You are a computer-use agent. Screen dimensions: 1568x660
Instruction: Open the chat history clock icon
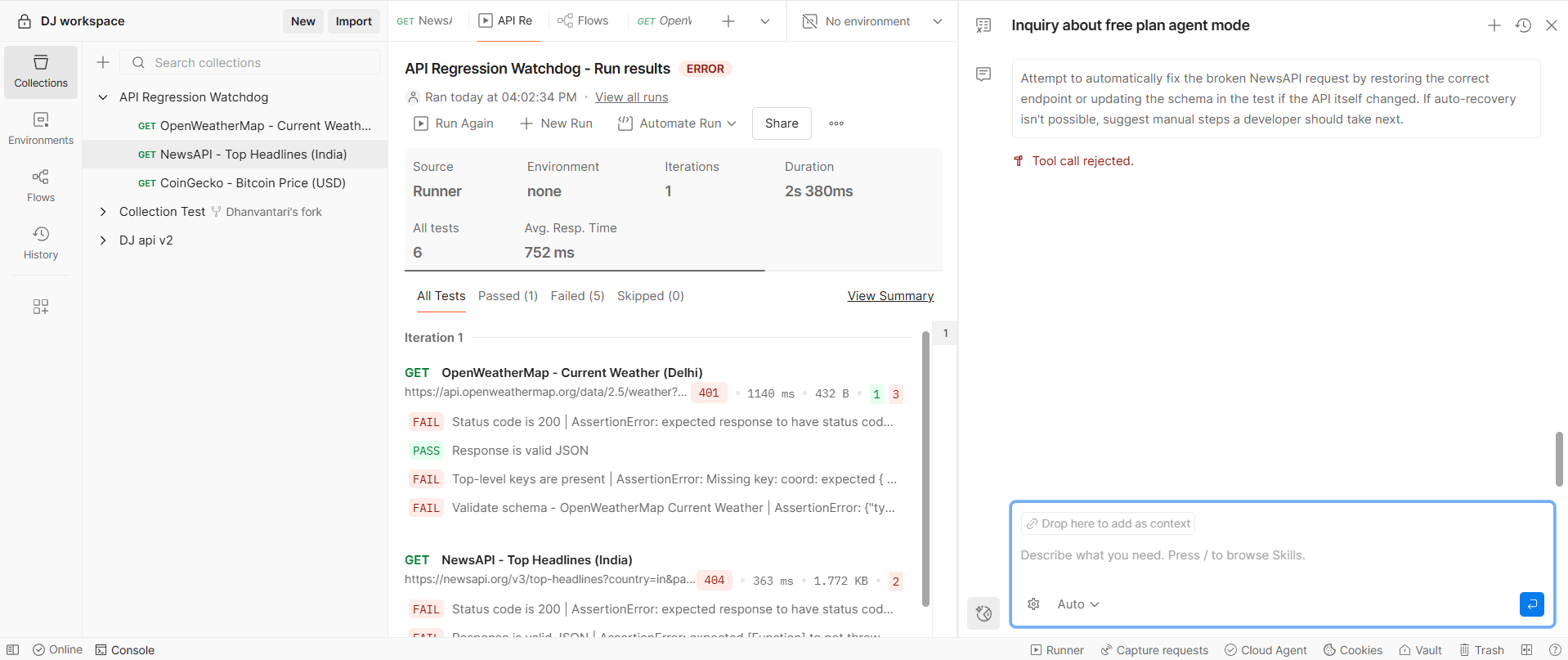pyautogui.click(x=1523, y=25)
